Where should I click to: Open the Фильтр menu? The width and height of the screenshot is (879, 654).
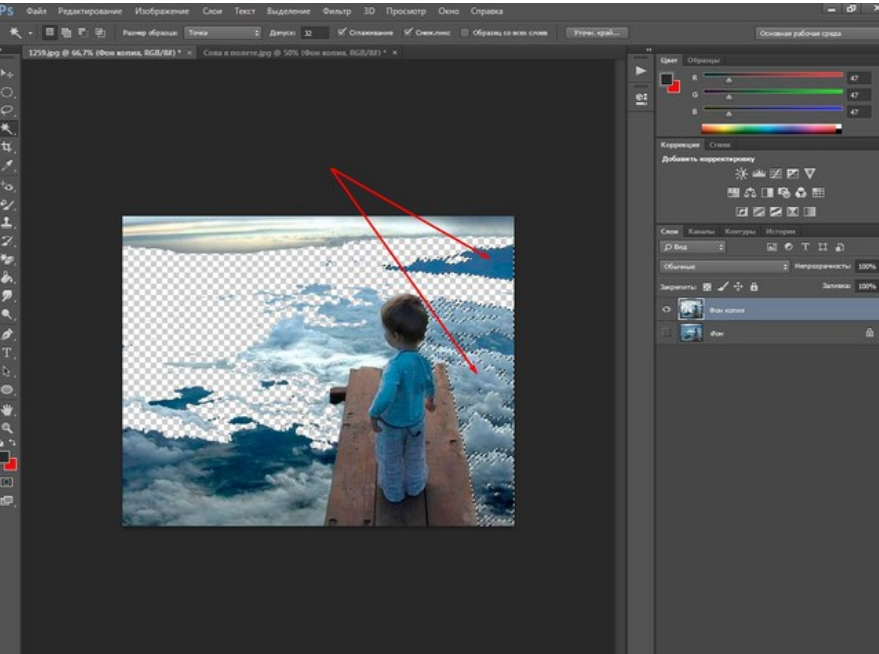[x=337, y=11]
